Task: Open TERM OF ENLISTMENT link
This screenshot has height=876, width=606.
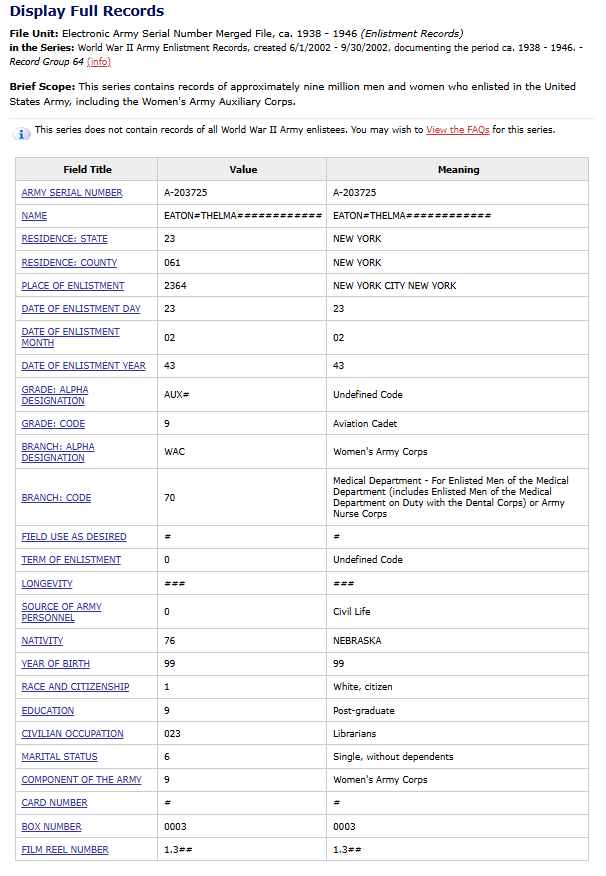Action: [71, 560]
